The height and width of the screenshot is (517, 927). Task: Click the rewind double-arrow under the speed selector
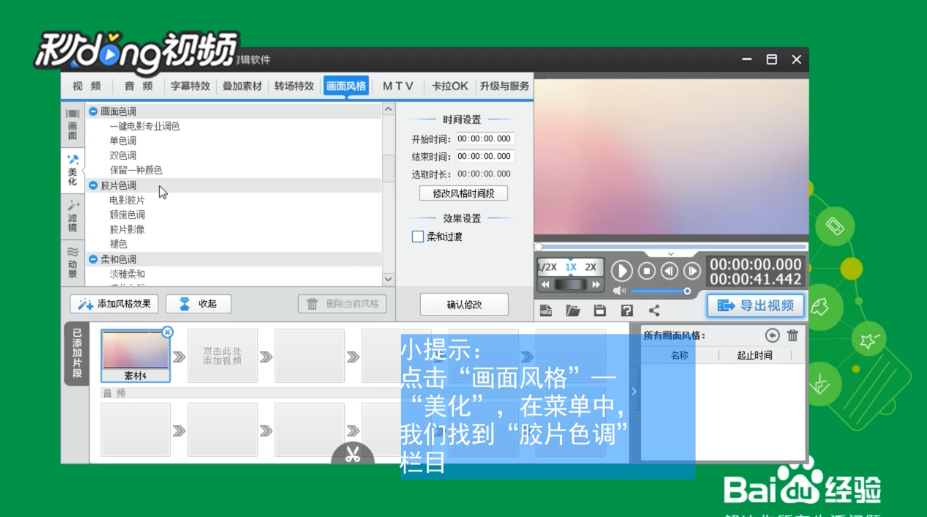545,285
